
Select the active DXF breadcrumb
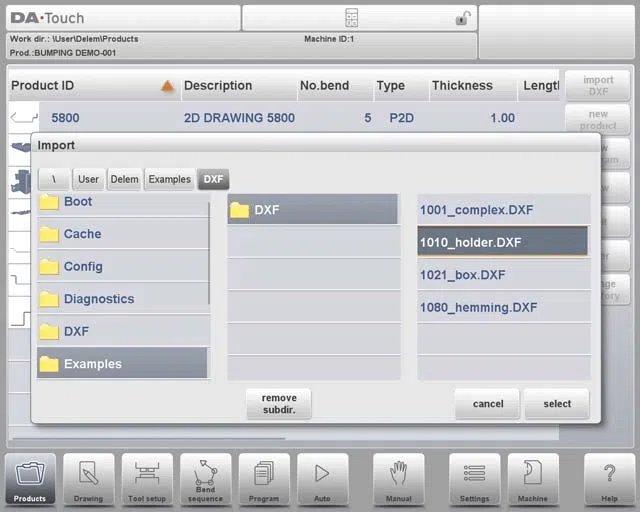click(213, 179)
